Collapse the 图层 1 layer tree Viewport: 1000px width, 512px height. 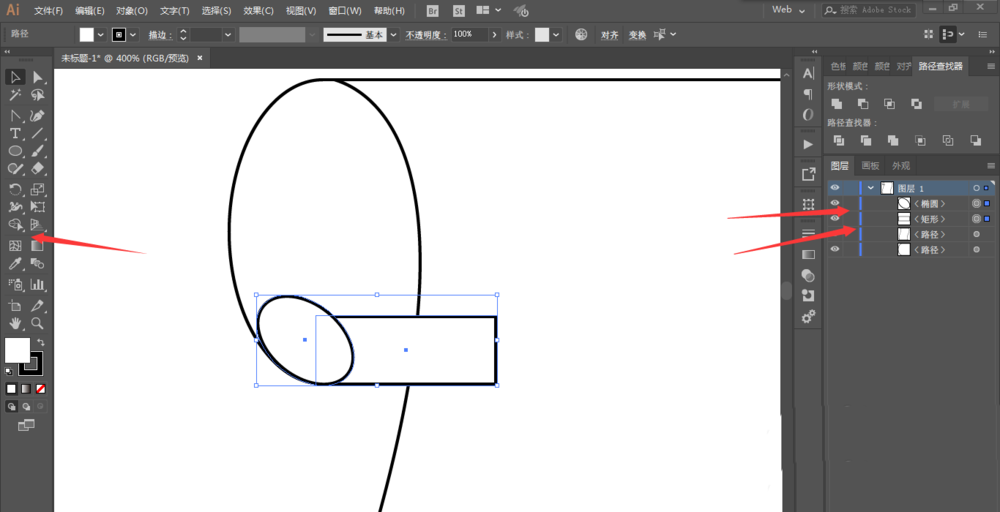[x=871, y=188]
